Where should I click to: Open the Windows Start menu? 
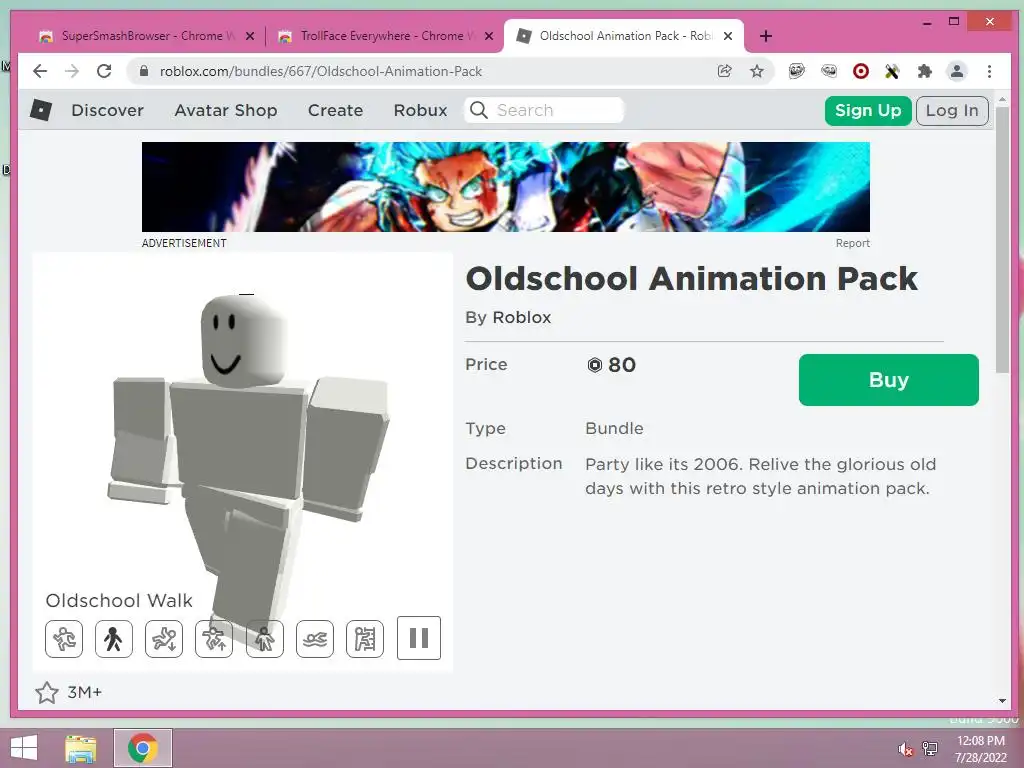click(x=24, y=748)
